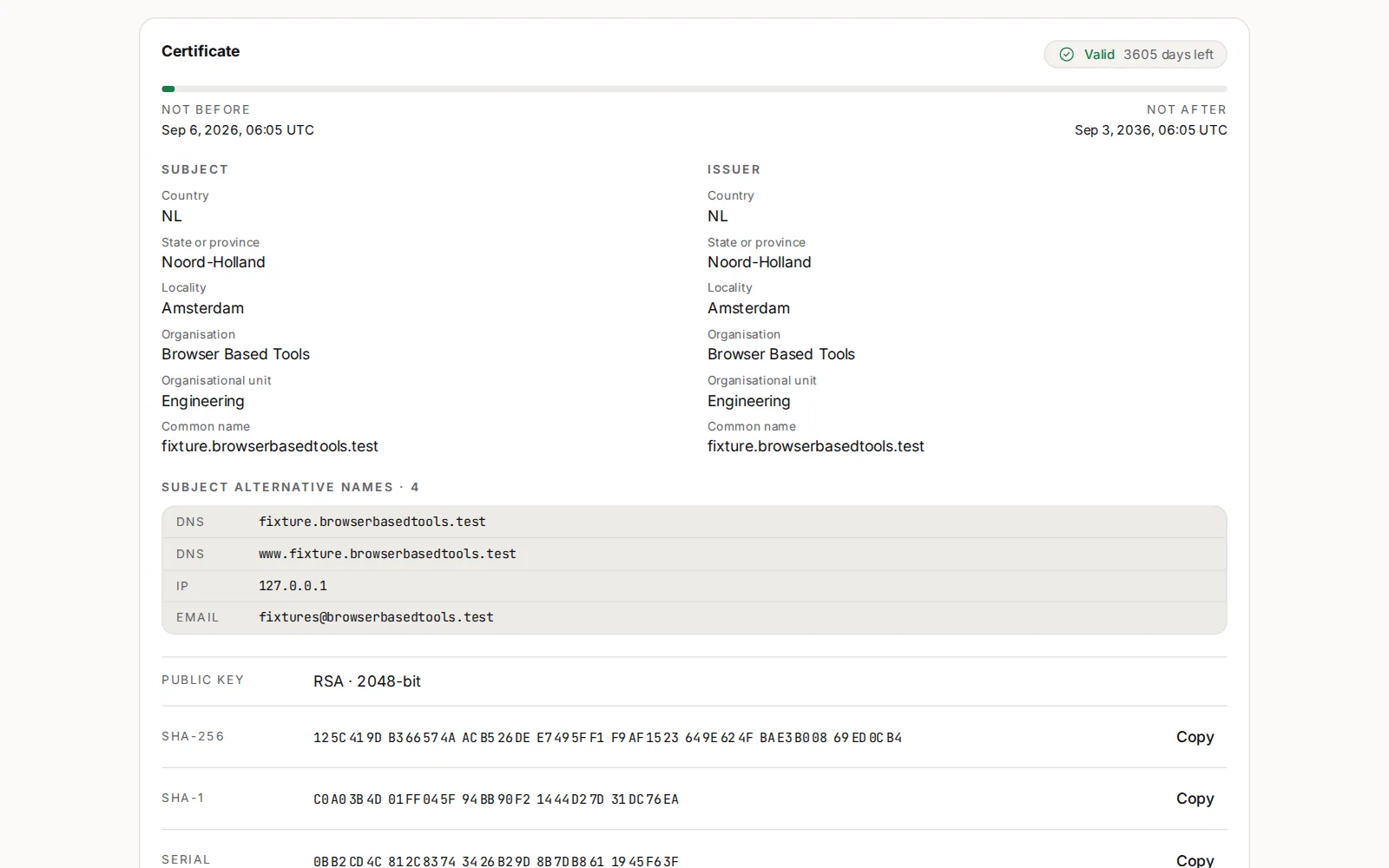Viewport: 1389px width, 868px height.
Task: Click the SHA-1 hash value
Action: tap(496, 799)
